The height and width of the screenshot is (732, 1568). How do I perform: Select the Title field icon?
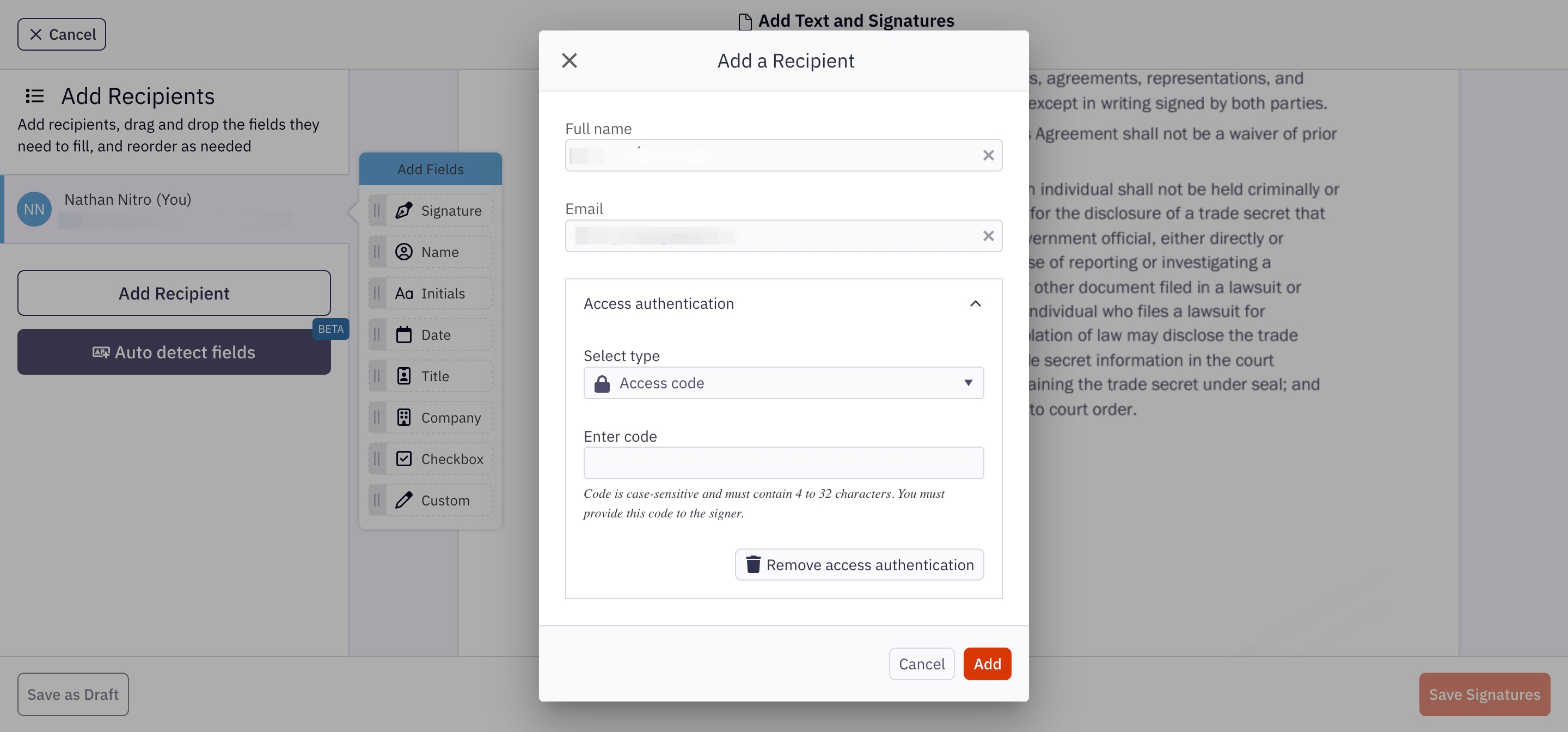click(x=404, y=376)
